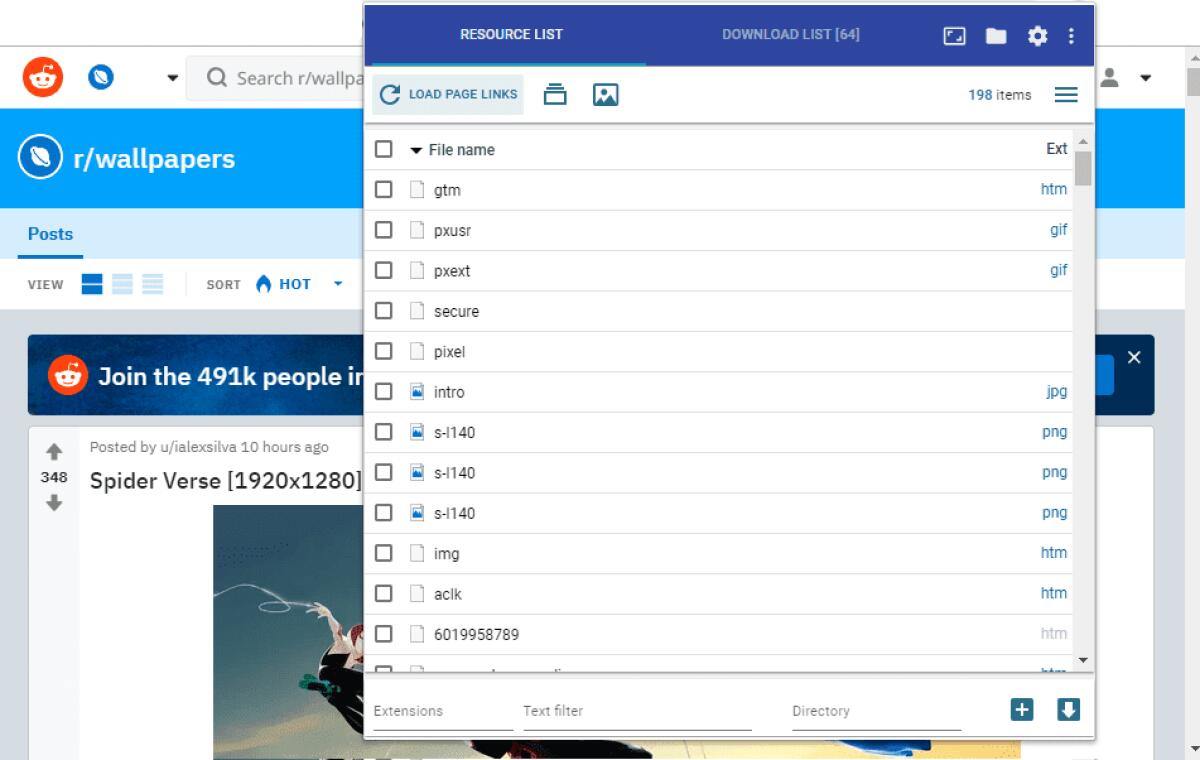Open the extension settings gear

1037,35
